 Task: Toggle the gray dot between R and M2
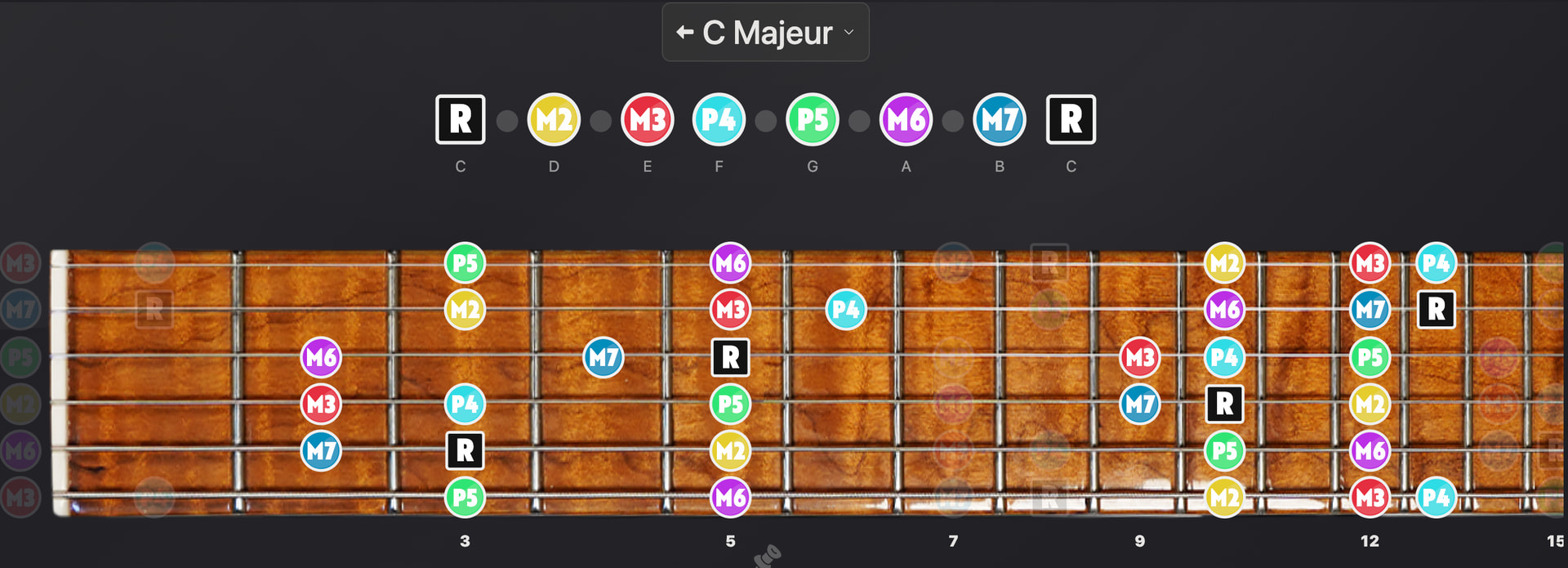pyautogui.click(x=507, y=121)
